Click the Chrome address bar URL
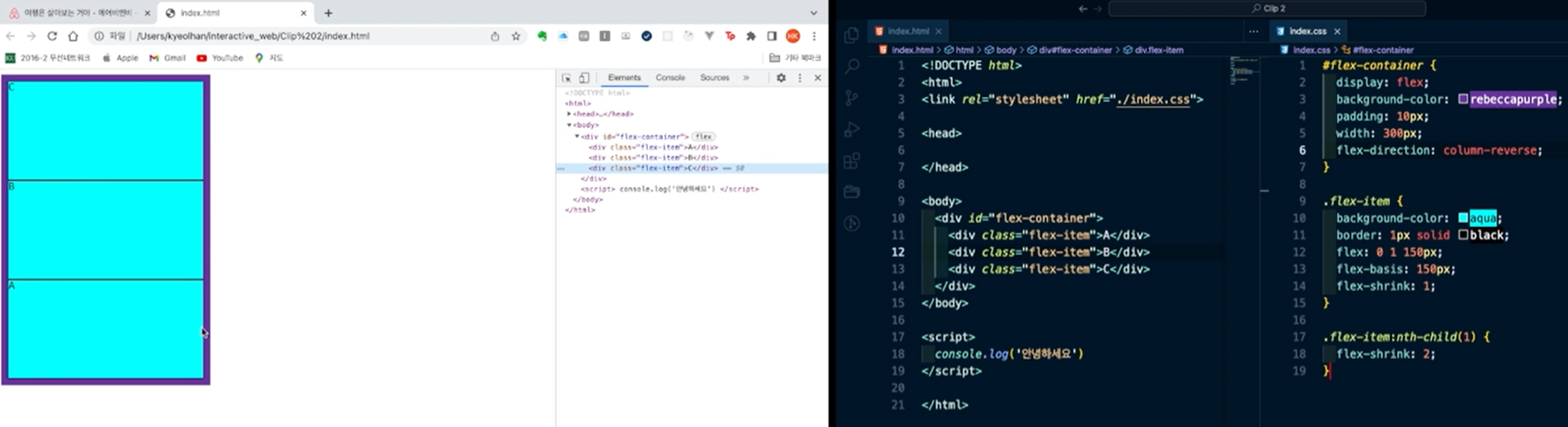This screenshot has width=1568, height=427. point(253,36)
